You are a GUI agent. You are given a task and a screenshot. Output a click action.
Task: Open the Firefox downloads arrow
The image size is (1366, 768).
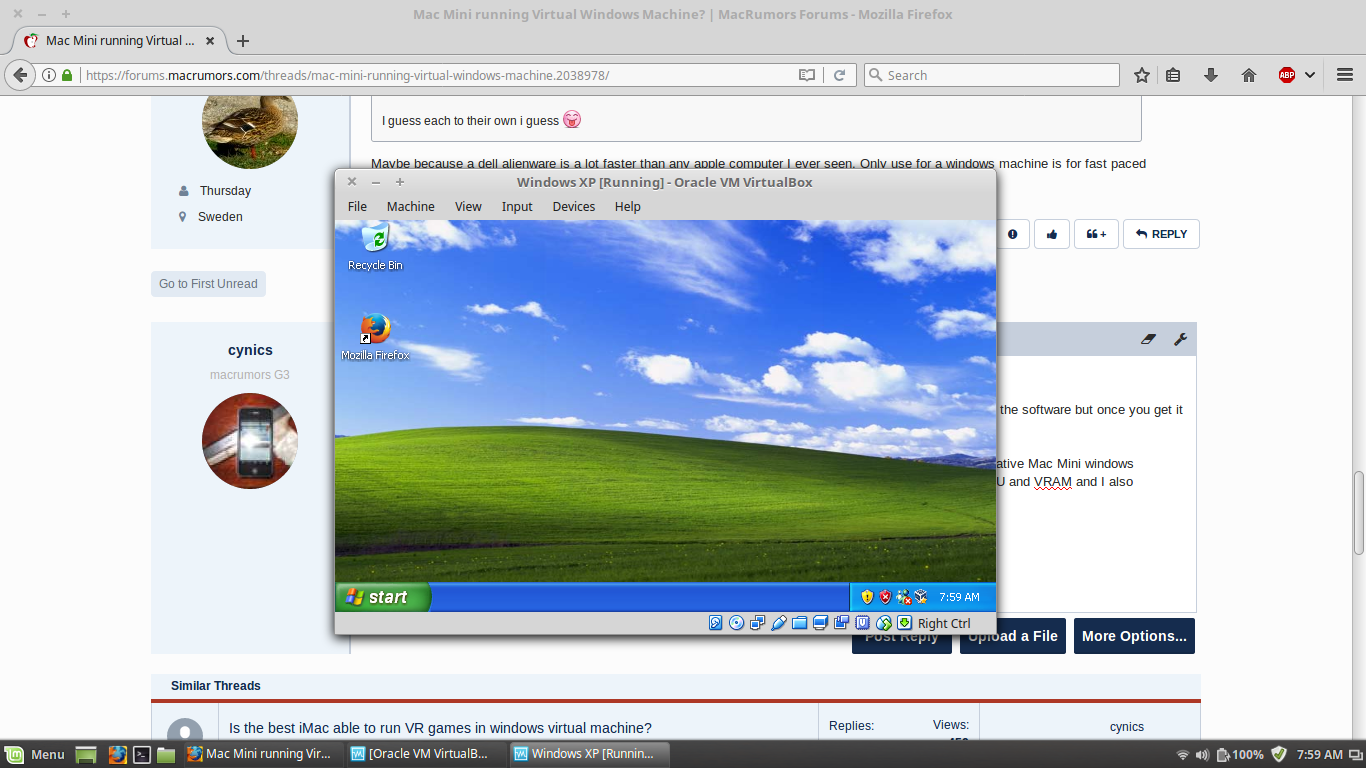(1211, 75)
